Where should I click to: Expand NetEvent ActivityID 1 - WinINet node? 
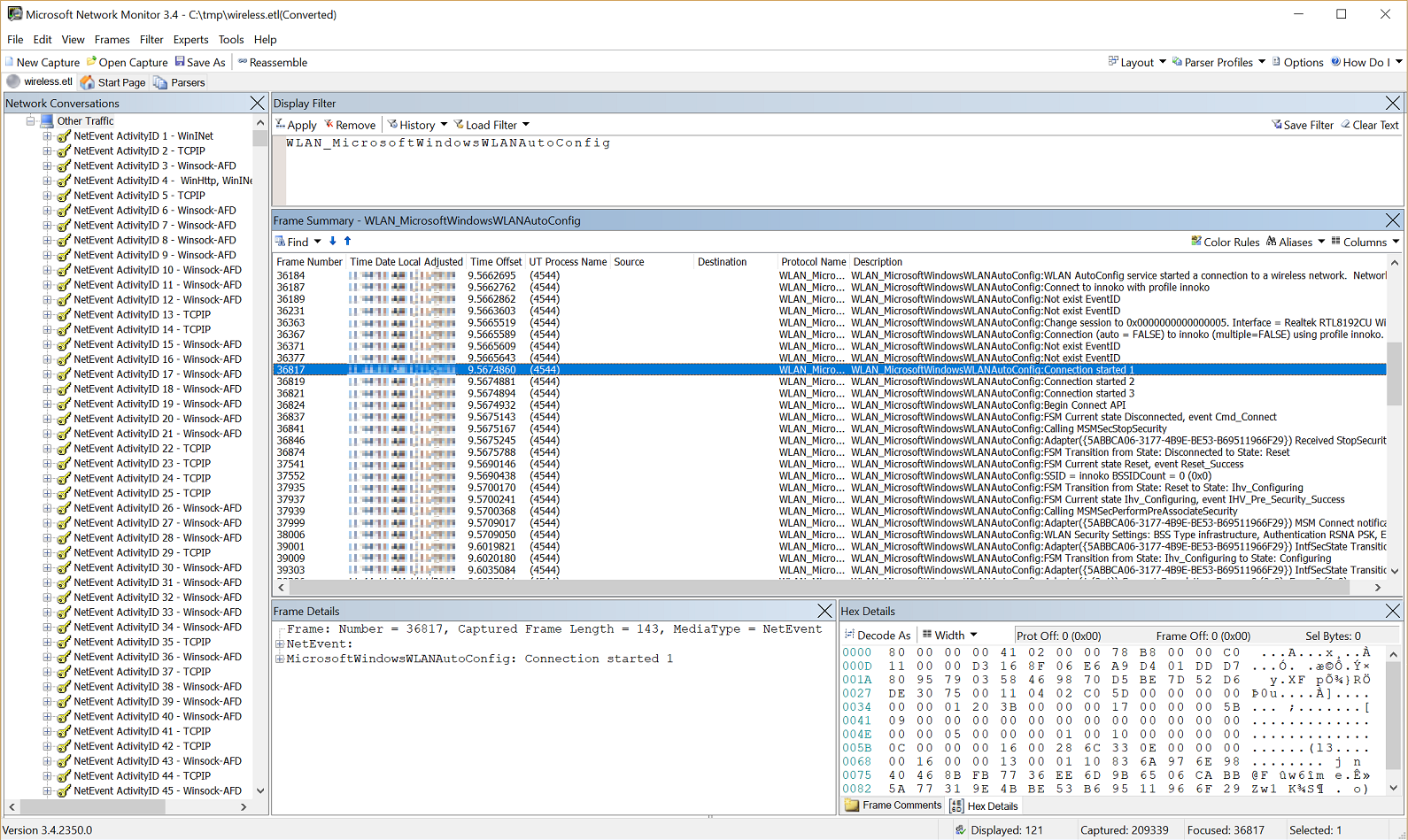47,136
